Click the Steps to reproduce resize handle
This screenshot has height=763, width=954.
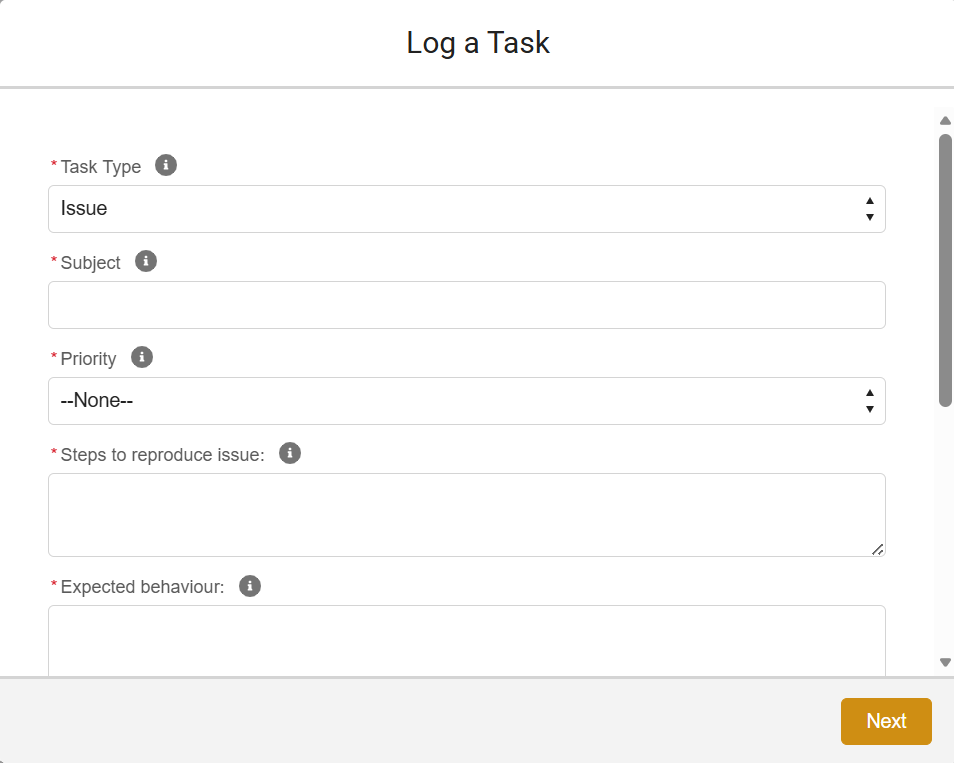877,548
